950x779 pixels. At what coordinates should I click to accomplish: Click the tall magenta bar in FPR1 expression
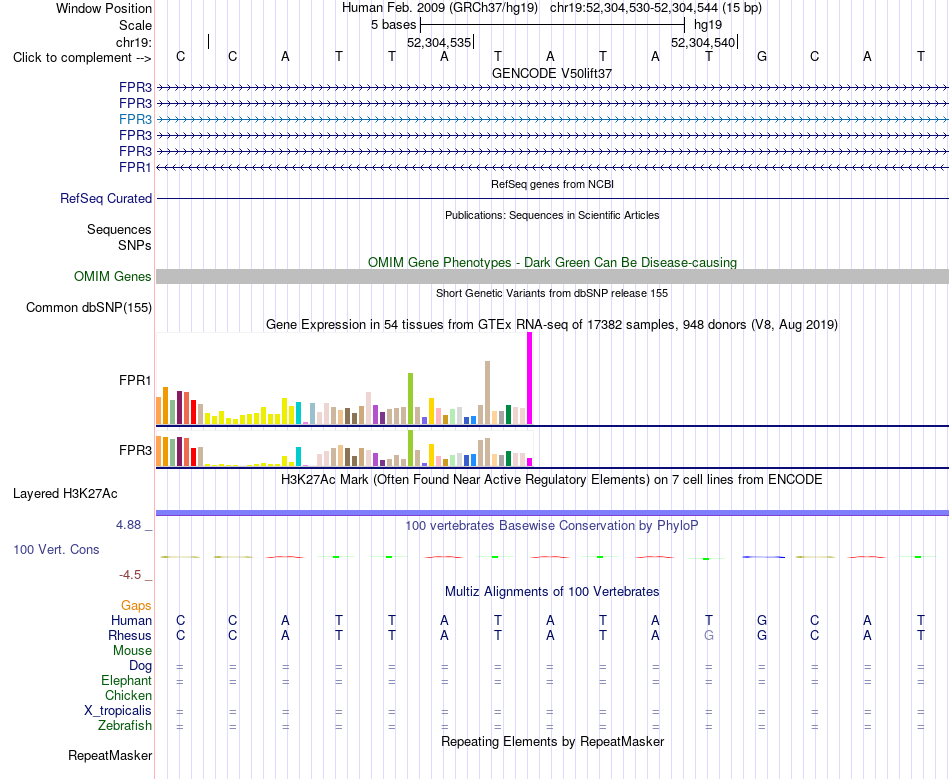point(530,379)
